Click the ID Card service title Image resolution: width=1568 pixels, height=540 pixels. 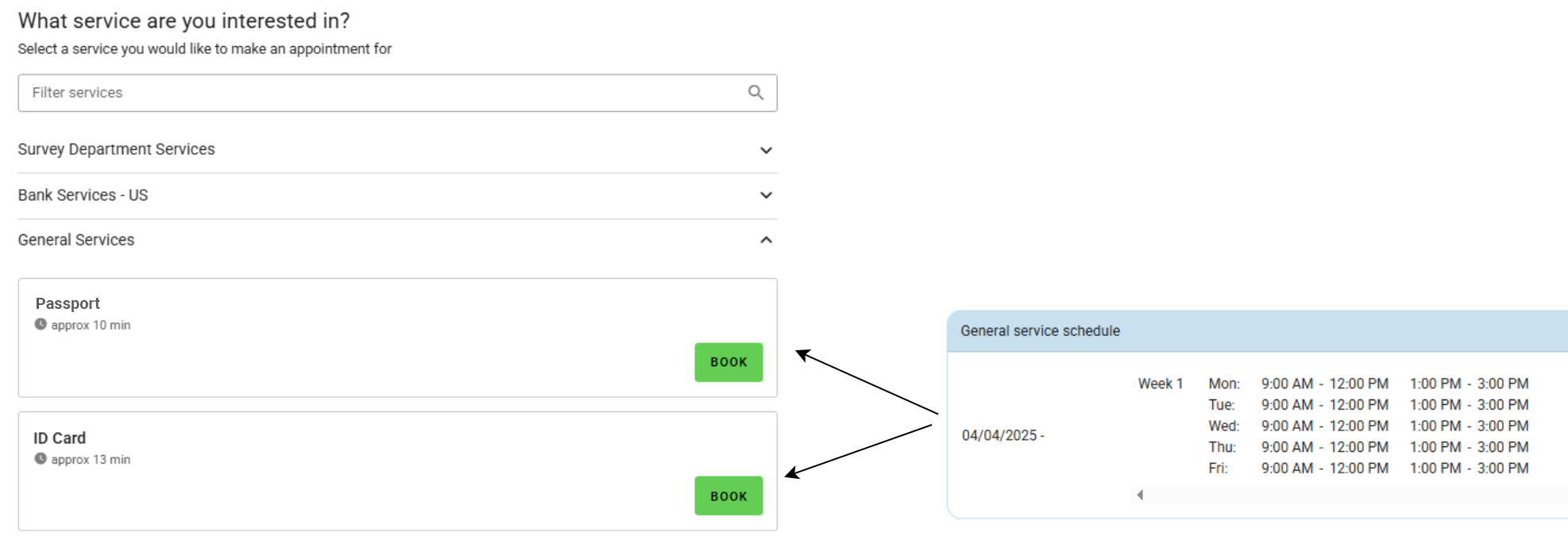[x=60, y=438]
